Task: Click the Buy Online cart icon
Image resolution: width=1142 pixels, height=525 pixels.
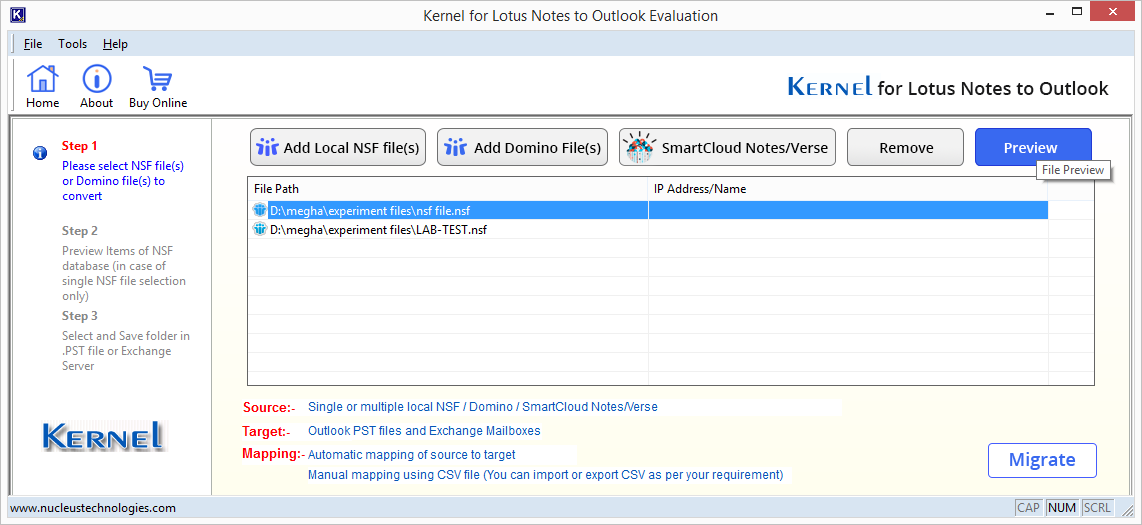Action: (x=158, y=87)
